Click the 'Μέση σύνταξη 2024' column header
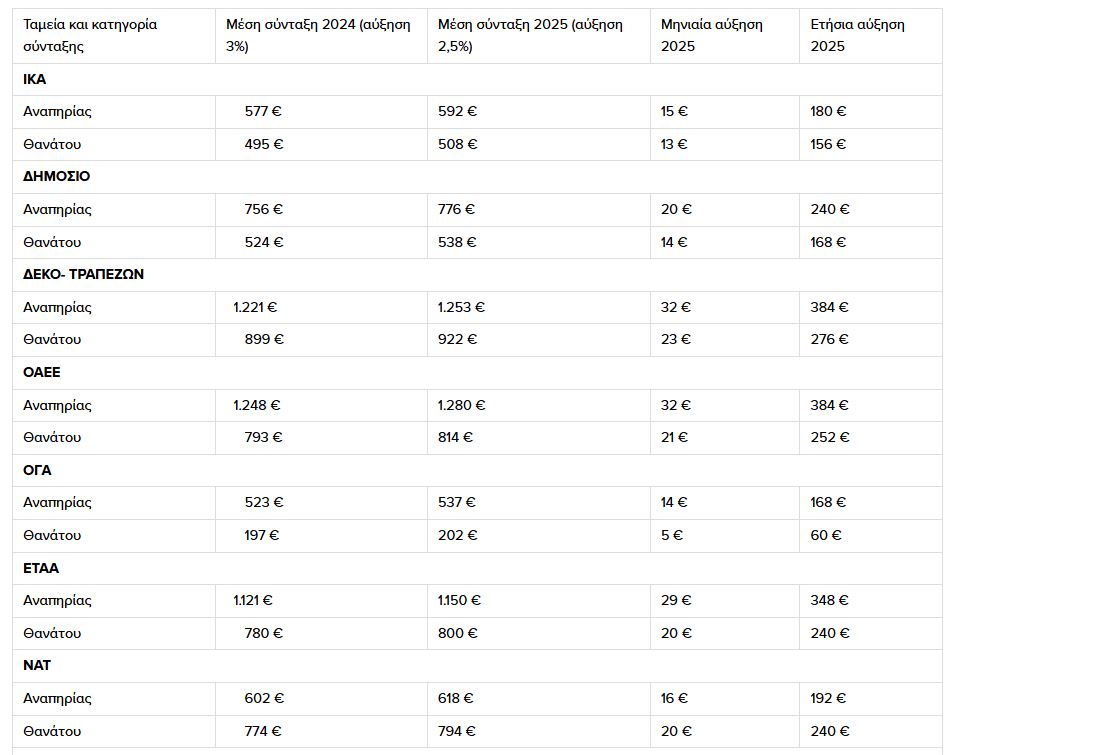Viewport: 1106px width, 755px height. pos(322,36)
